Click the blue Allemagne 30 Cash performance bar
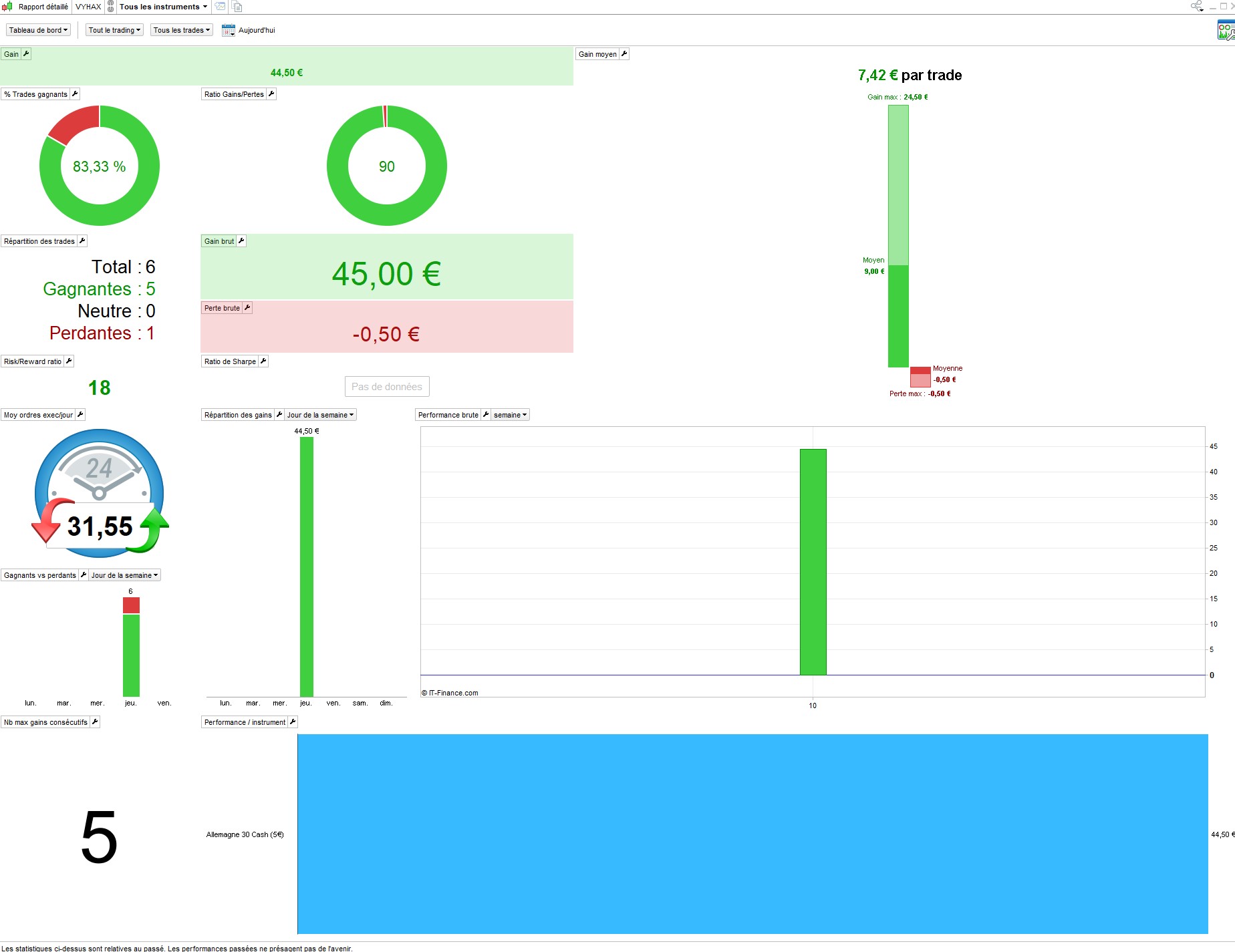 coord(752,834)
